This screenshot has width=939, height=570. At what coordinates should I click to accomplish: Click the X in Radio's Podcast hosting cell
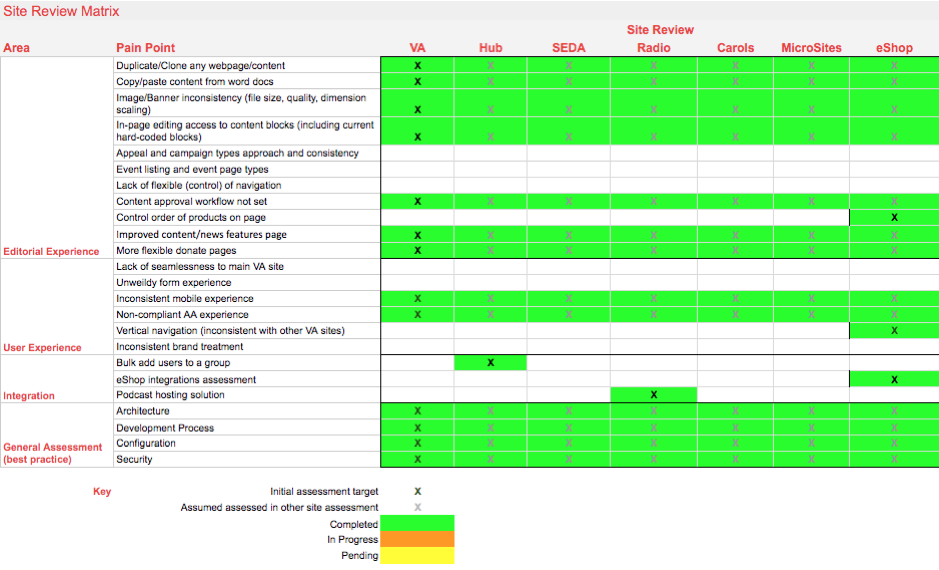[x=653, y=395]
